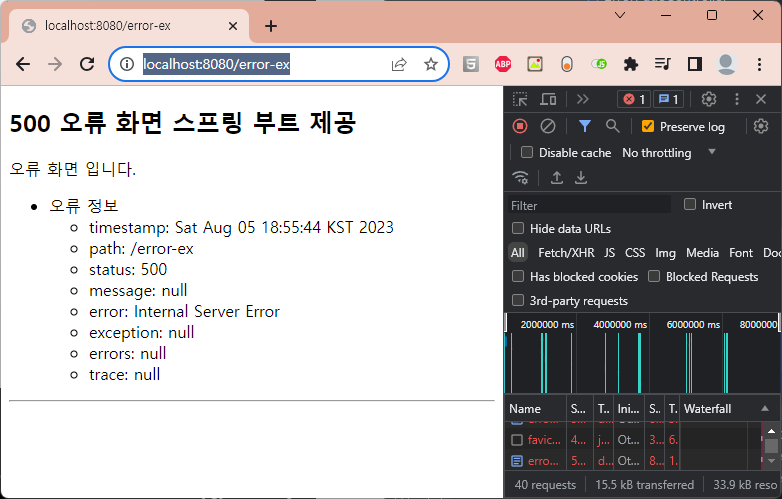The width and height of the screenshot is (782, 499).
Task: Open the Extensions puzzle menu
Action: pyautogui.click(x=630, y=64)
